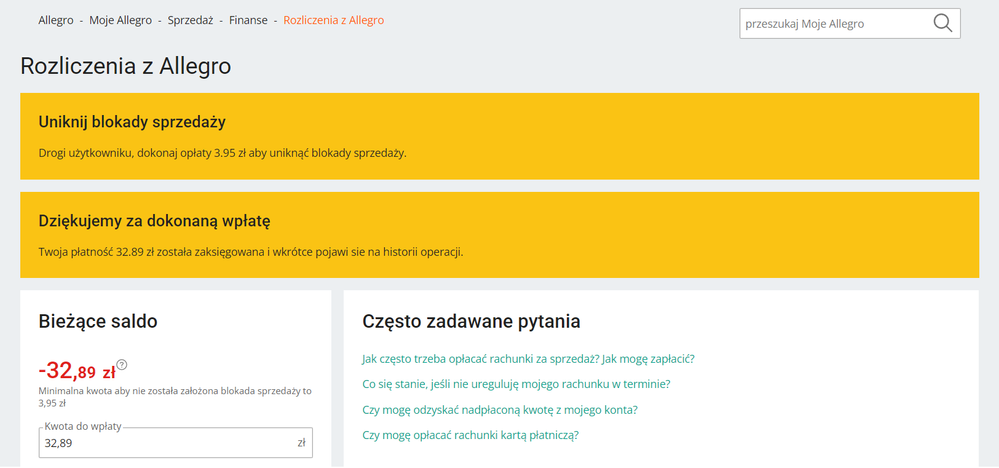Click the Często zadawane pytania heading
999x468 pixels.
[471, 322]
